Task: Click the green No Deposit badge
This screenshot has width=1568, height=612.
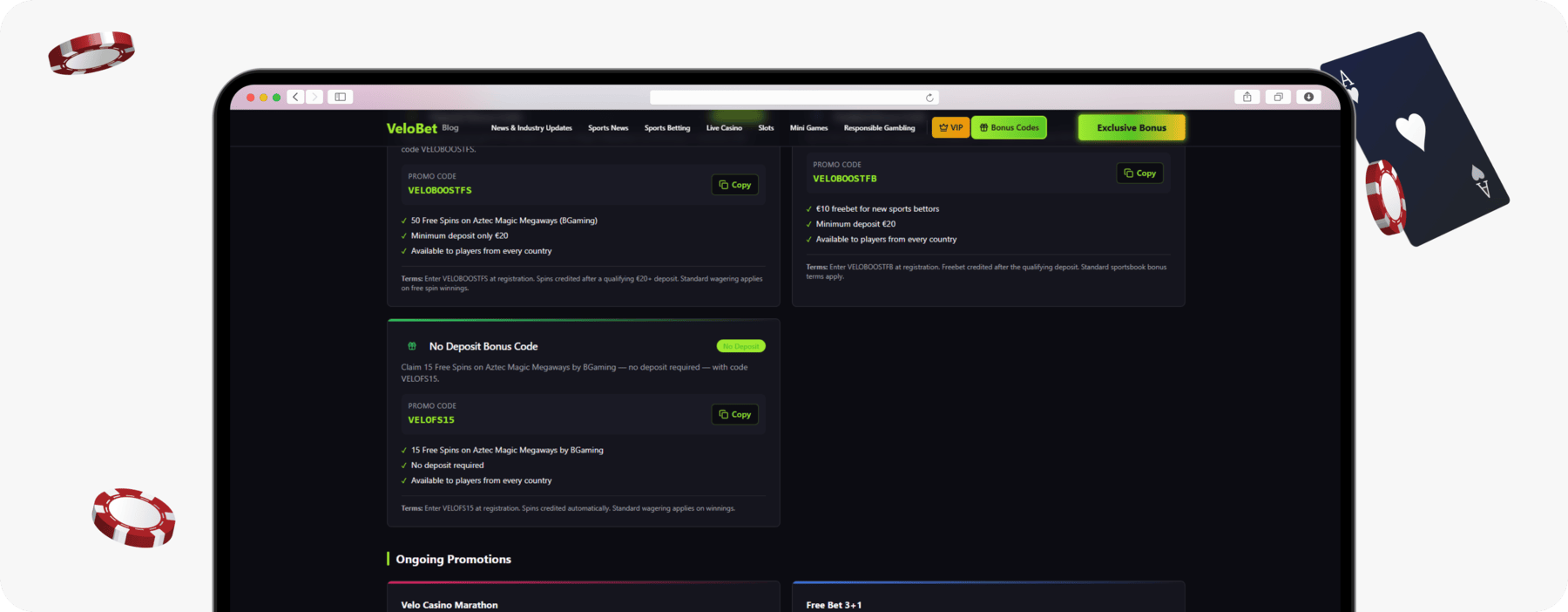Action: [x=740, y=346]
